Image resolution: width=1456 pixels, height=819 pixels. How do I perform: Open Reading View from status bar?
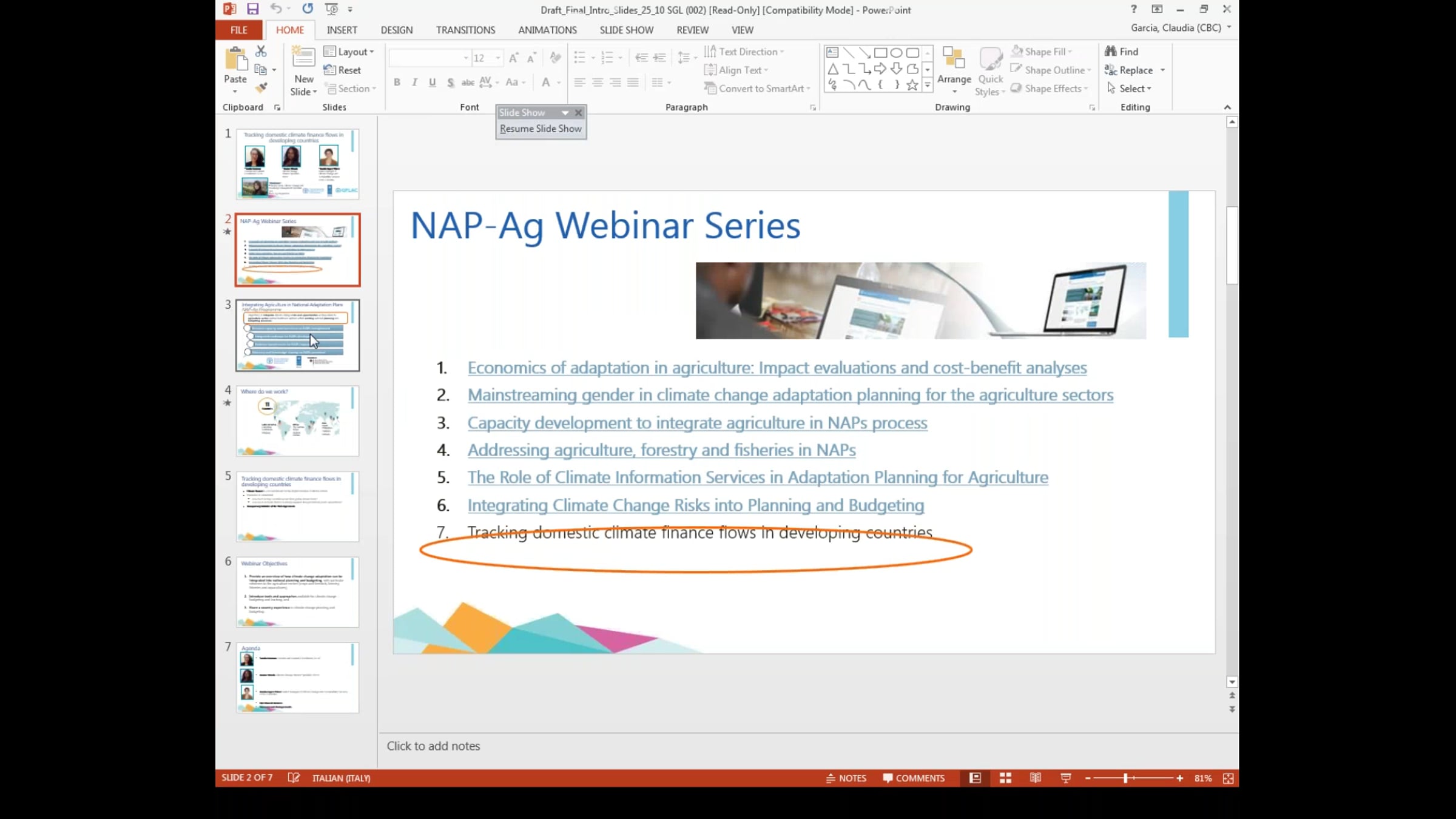pos(1036,778)
